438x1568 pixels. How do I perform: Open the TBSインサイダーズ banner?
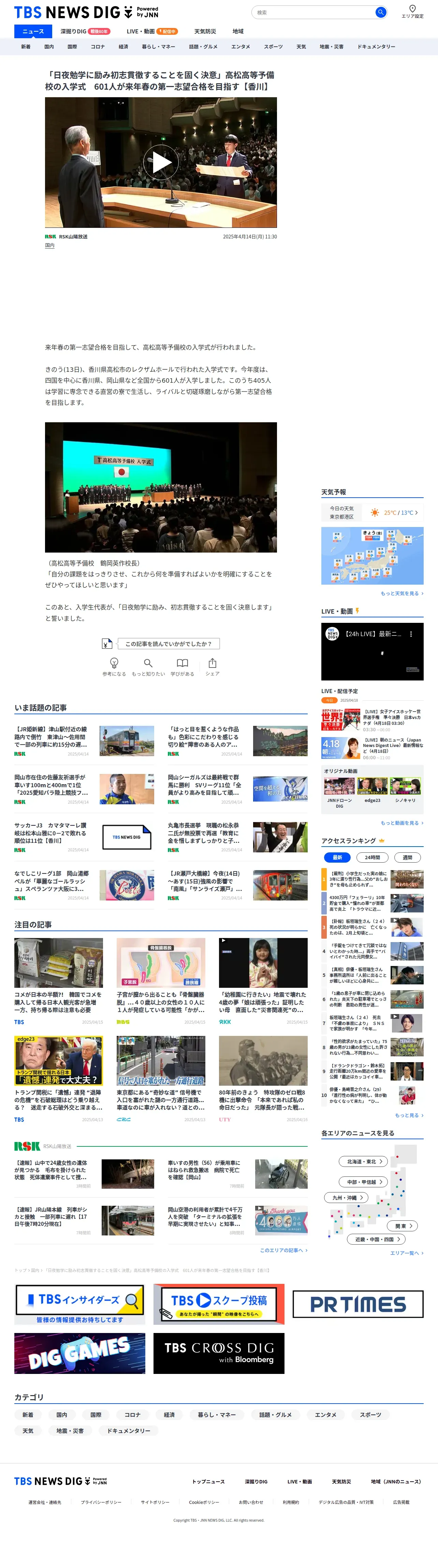point(80,1304)
